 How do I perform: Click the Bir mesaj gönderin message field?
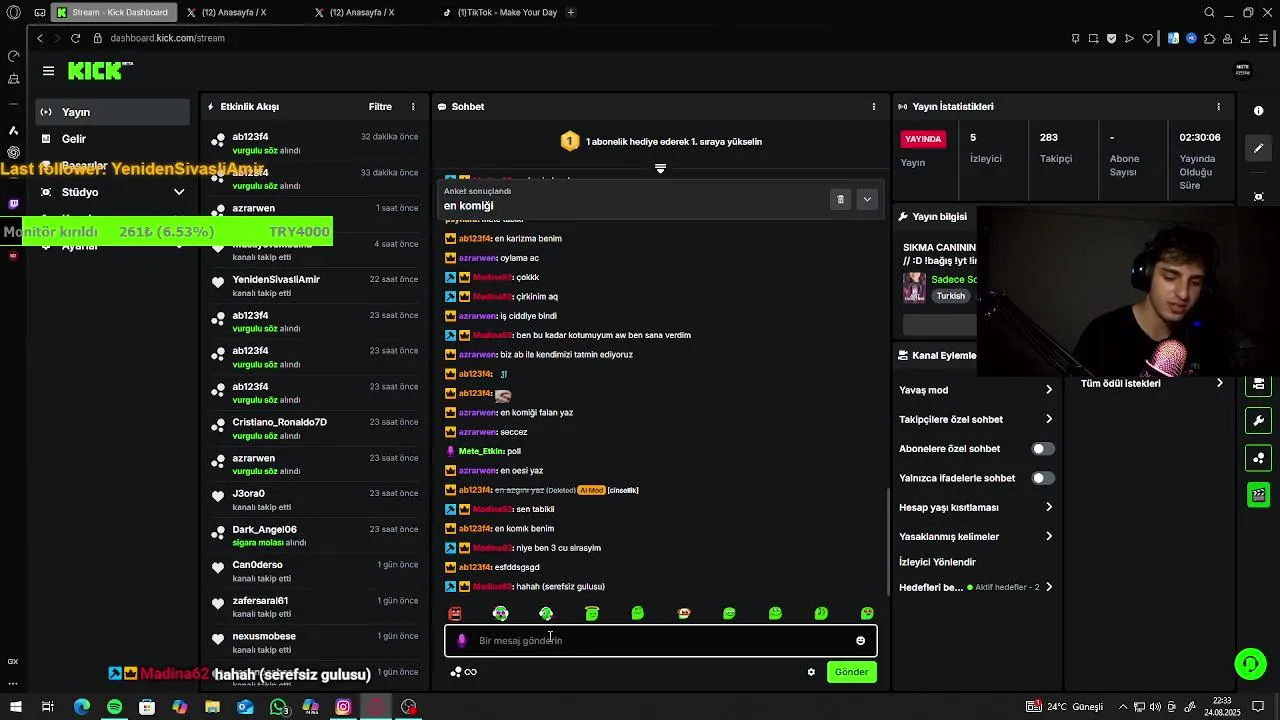pyautogui.click(x=660, y=640)
